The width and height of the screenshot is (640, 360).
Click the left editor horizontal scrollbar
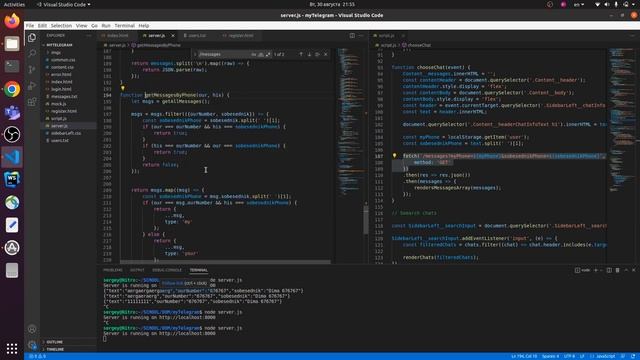pyautogui.click(x=225, y=262)
